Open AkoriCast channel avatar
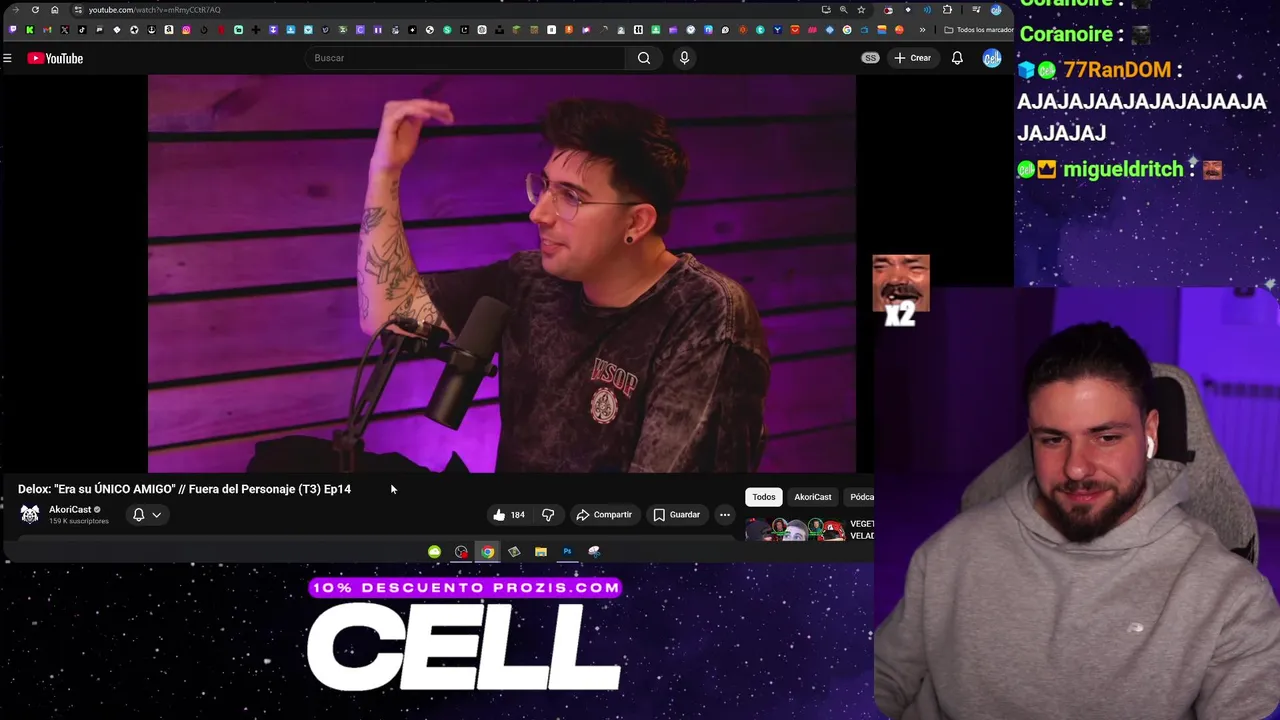1280x720 pixels. (x=30, y=514)
